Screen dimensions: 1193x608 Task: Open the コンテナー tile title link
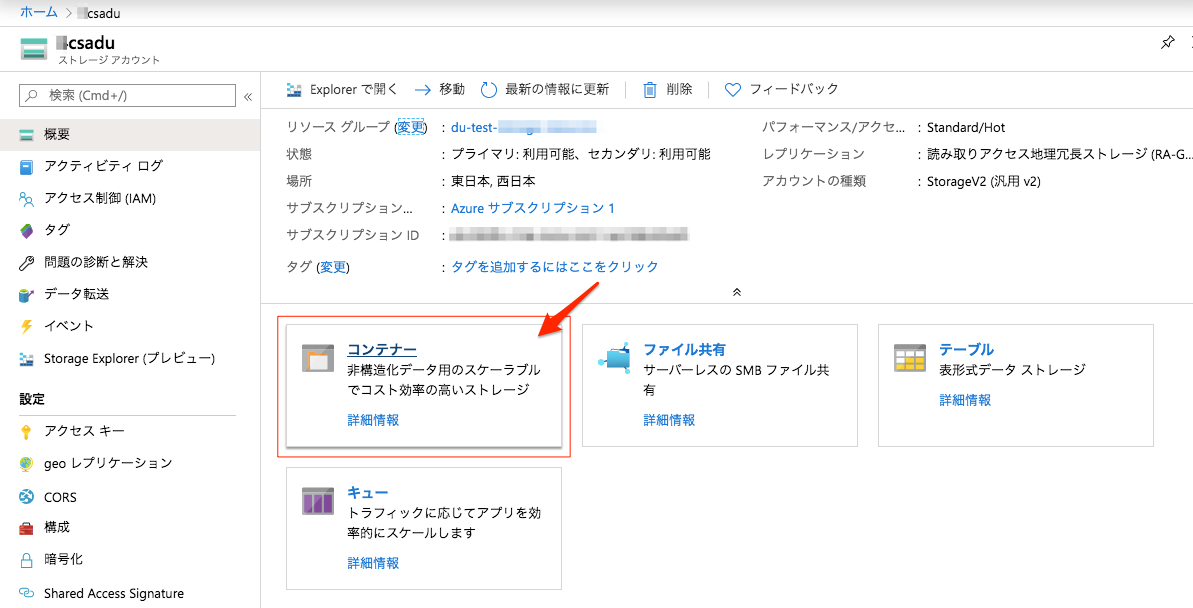click(x=382, y=350)
